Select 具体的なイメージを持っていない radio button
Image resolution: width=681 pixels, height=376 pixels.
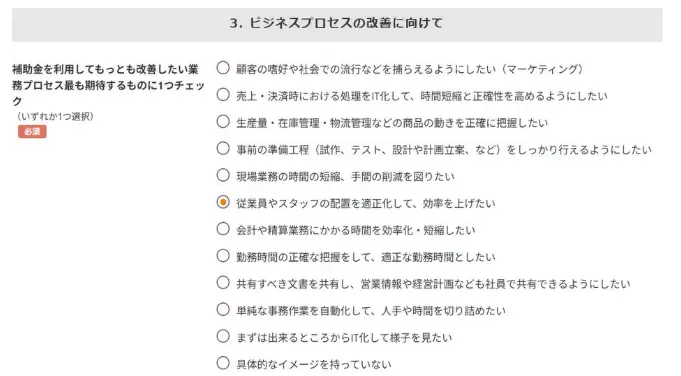pos(223,363)
